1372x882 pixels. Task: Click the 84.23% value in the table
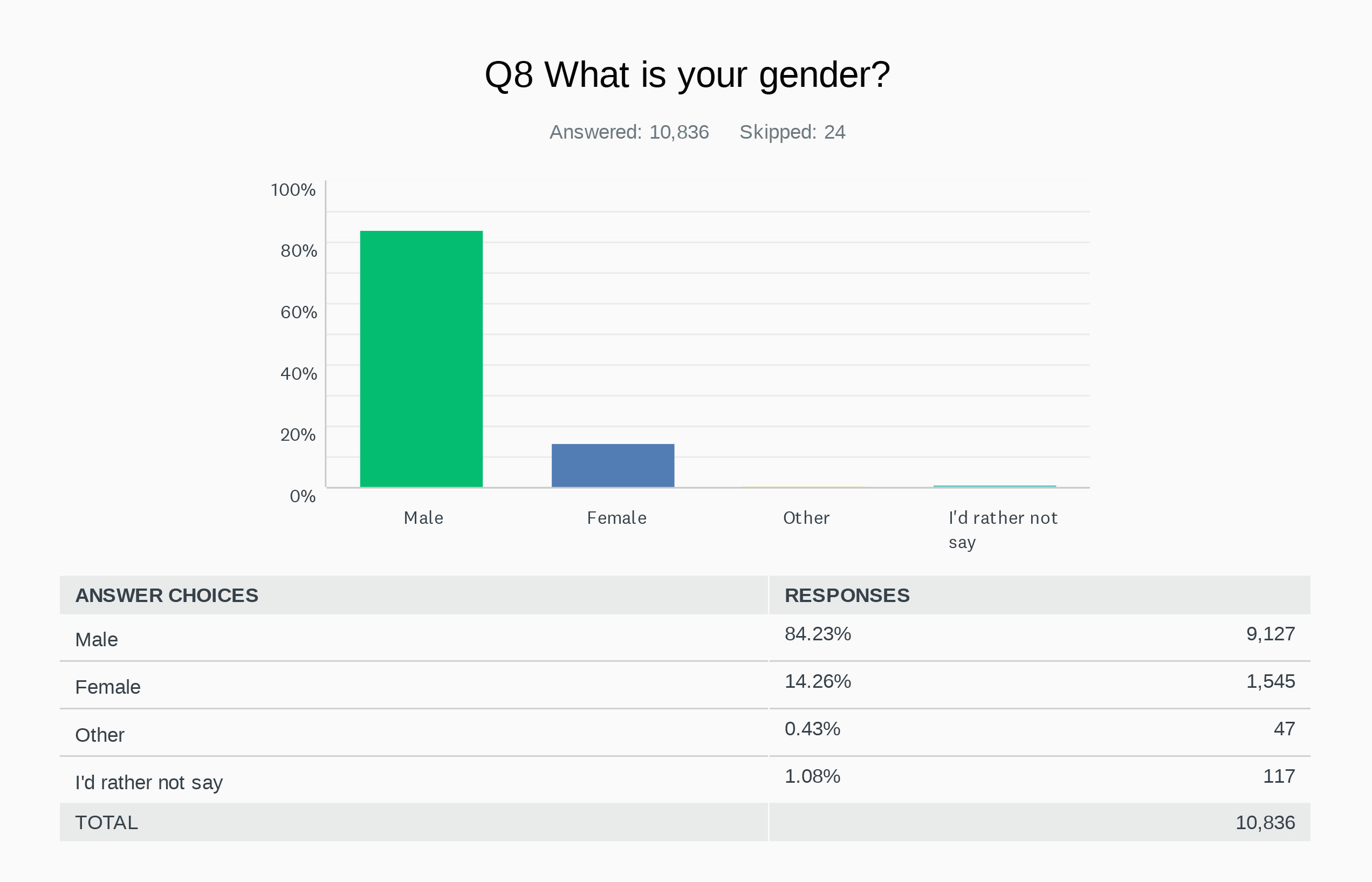click(817, 633)
